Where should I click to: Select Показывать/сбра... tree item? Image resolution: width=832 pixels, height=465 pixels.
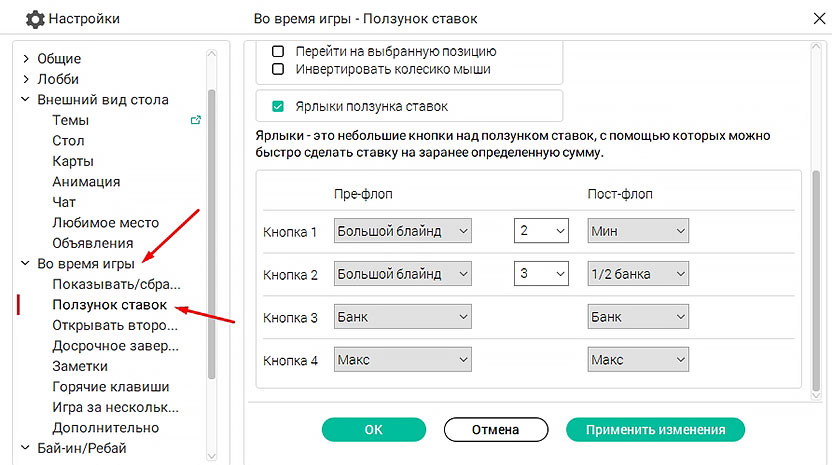[x=116, y=285]
